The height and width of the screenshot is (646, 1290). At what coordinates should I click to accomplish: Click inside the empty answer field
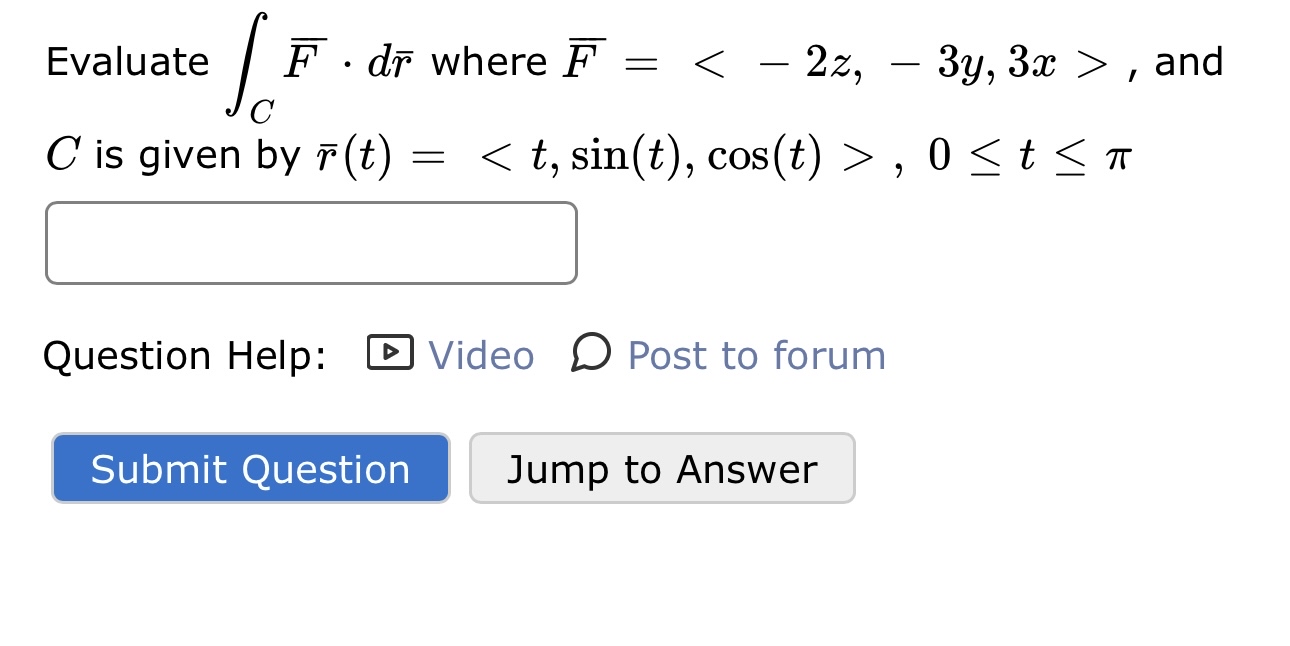(x=311, y=242)
